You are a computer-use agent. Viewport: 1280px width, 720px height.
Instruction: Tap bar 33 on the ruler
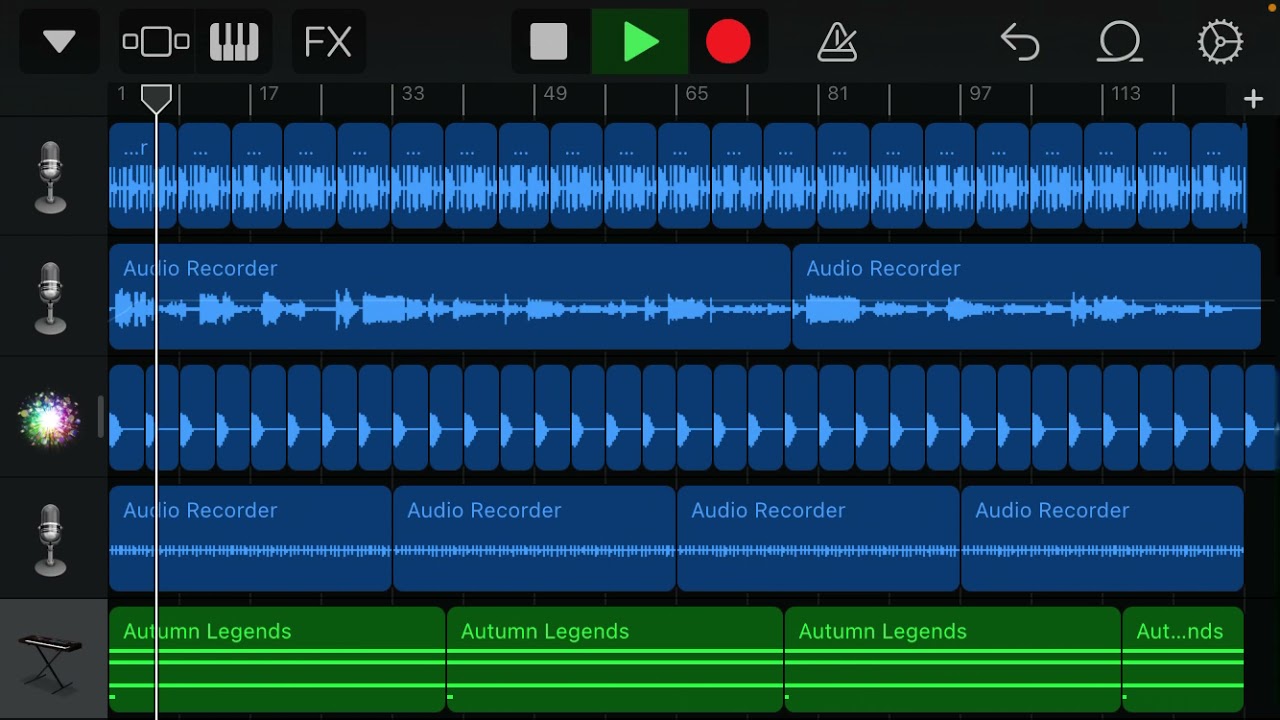(412, 94)
